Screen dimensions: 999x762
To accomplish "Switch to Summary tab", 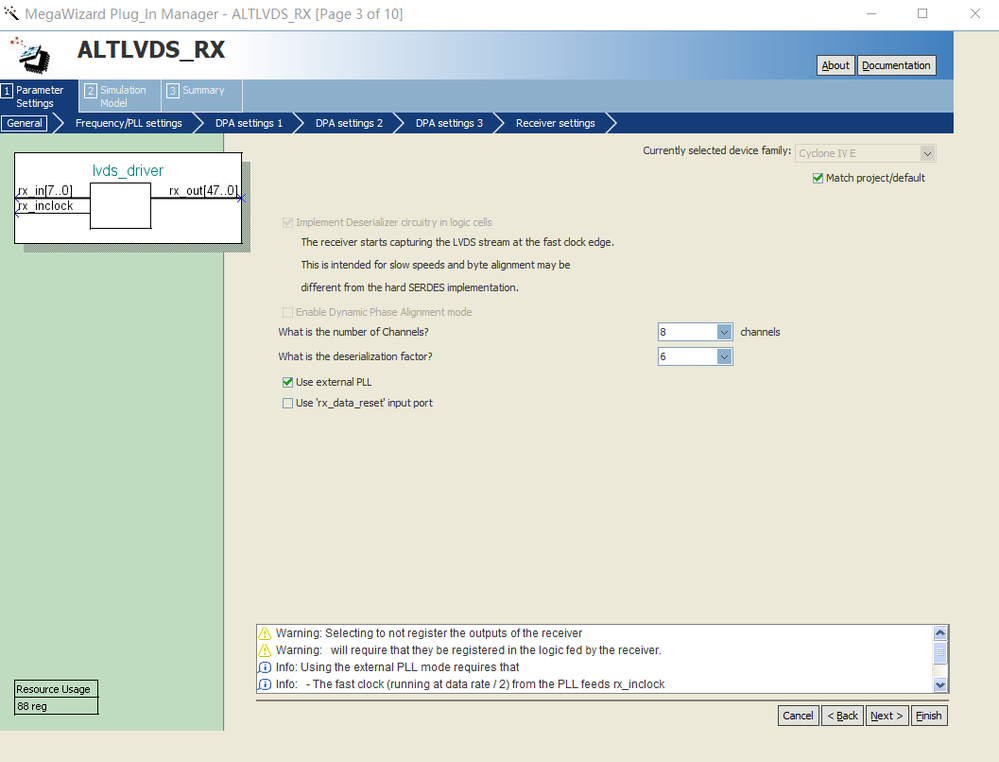I will click(x=203, y=96).
